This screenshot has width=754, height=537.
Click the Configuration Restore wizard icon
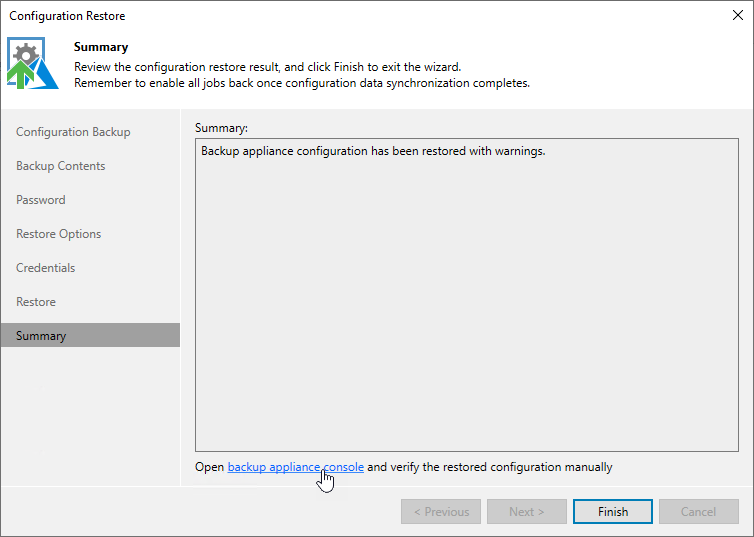pyautogui.click(x=33, y=63)
